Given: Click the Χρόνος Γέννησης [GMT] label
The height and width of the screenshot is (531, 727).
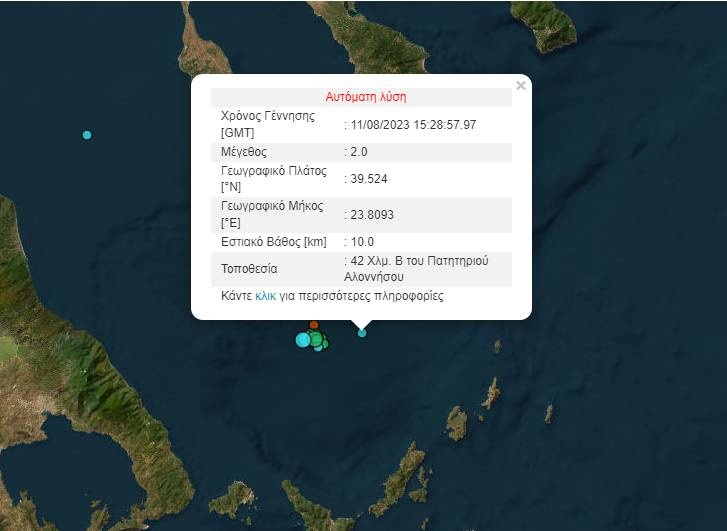Looking at the screenshot, I should (267, 124).
